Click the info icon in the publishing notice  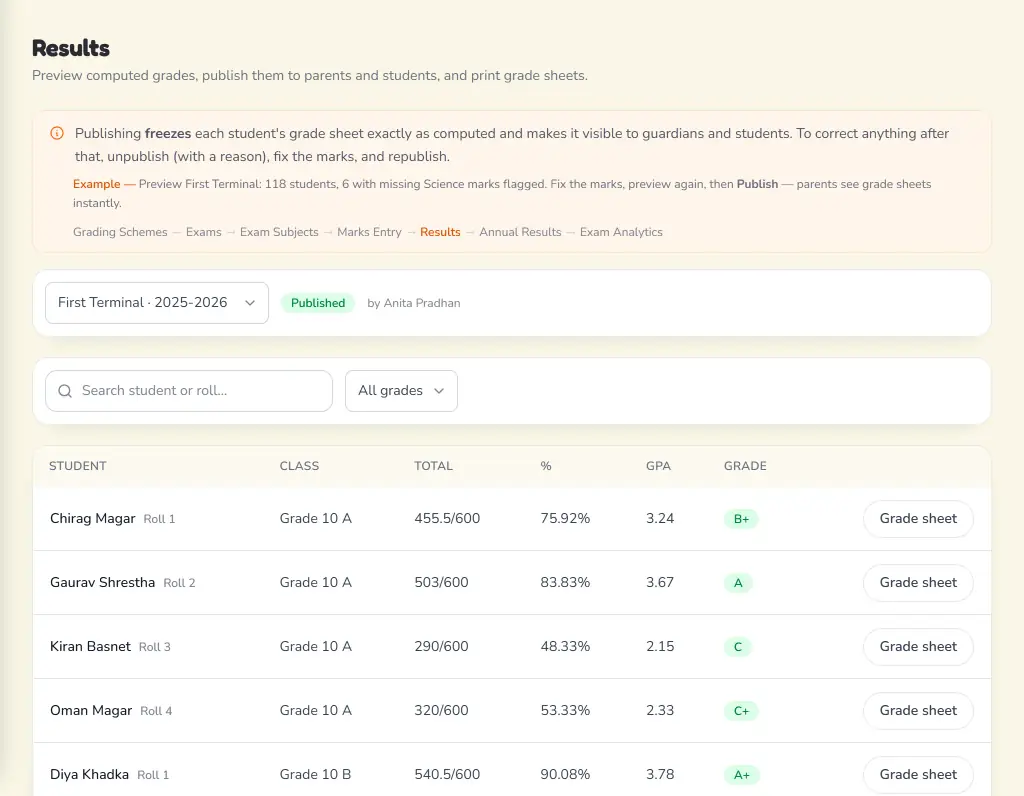click(x=57, y=133)
